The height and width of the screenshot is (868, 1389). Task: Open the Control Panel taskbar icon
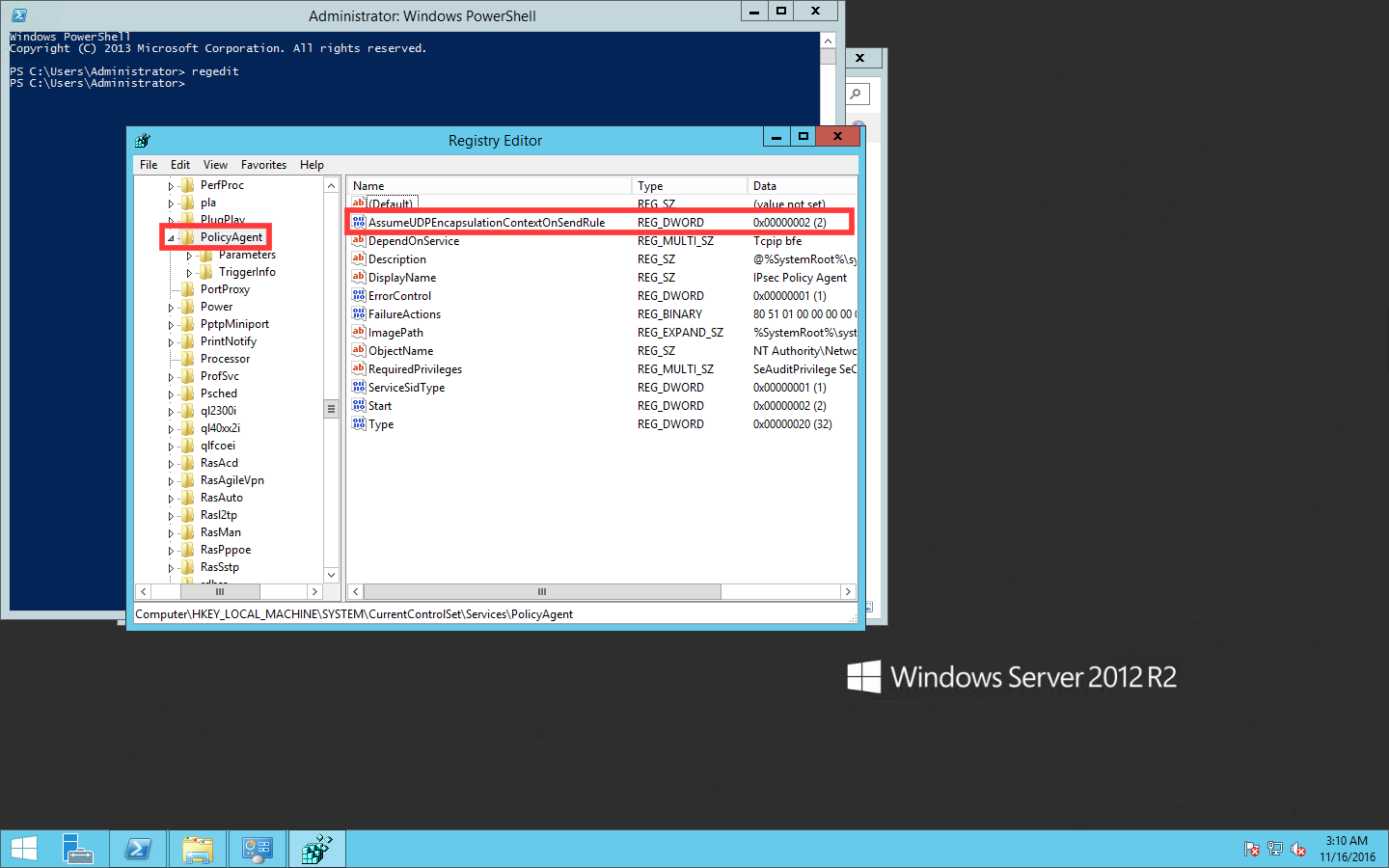[x=258, y=849]
